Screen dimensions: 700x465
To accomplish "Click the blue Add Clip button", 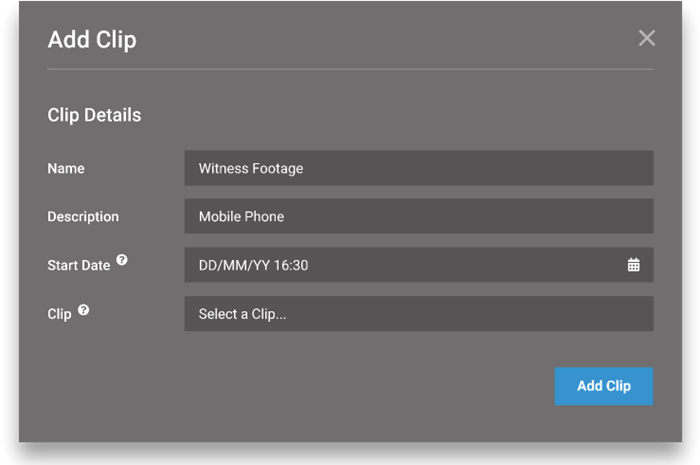I will tap(604, 386).
